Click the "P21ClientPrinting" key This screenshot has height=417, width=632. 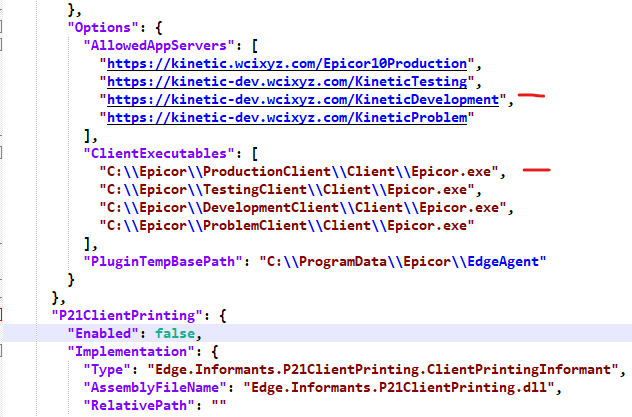coord(127,315)
